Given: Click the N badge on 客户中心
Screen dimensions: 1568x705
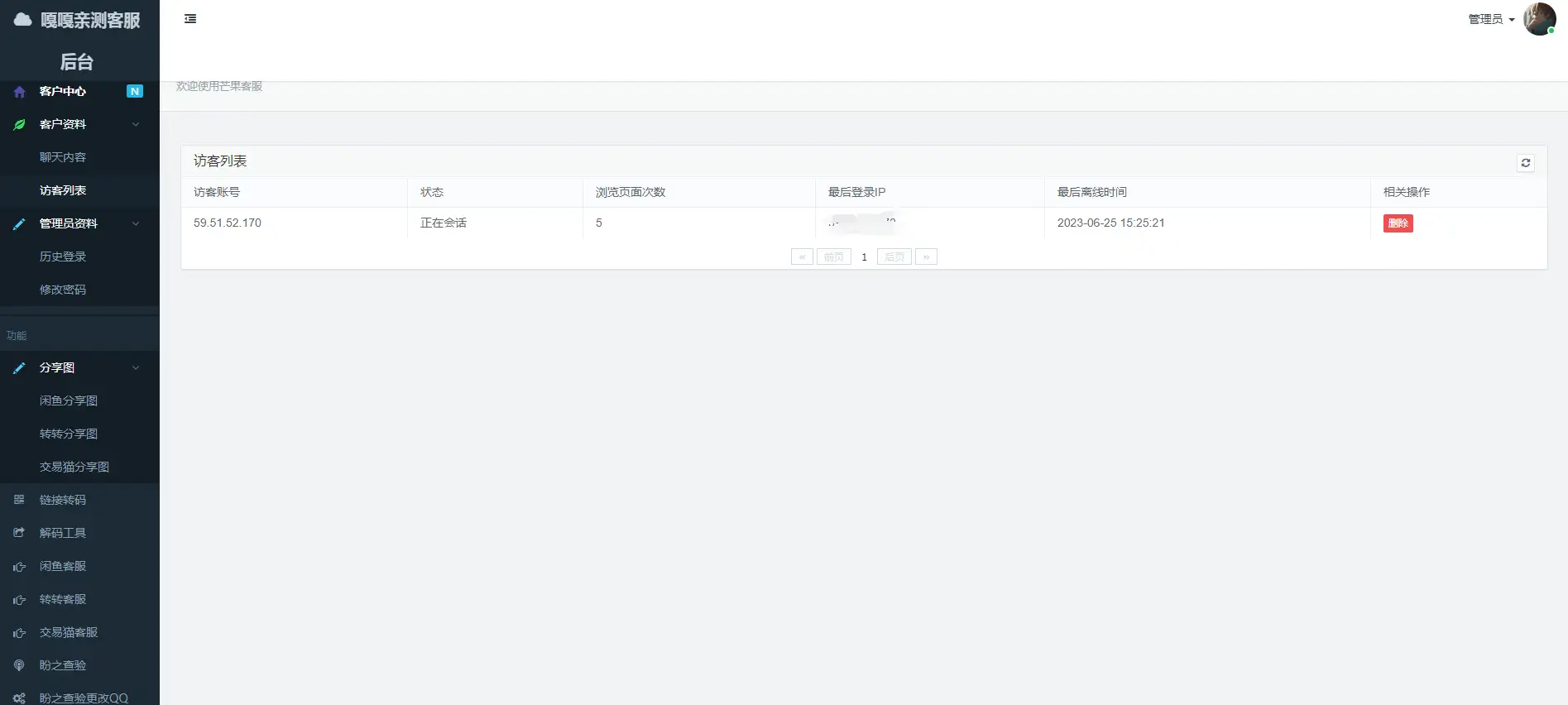Looking at the screenshot, I should (135, 91).
